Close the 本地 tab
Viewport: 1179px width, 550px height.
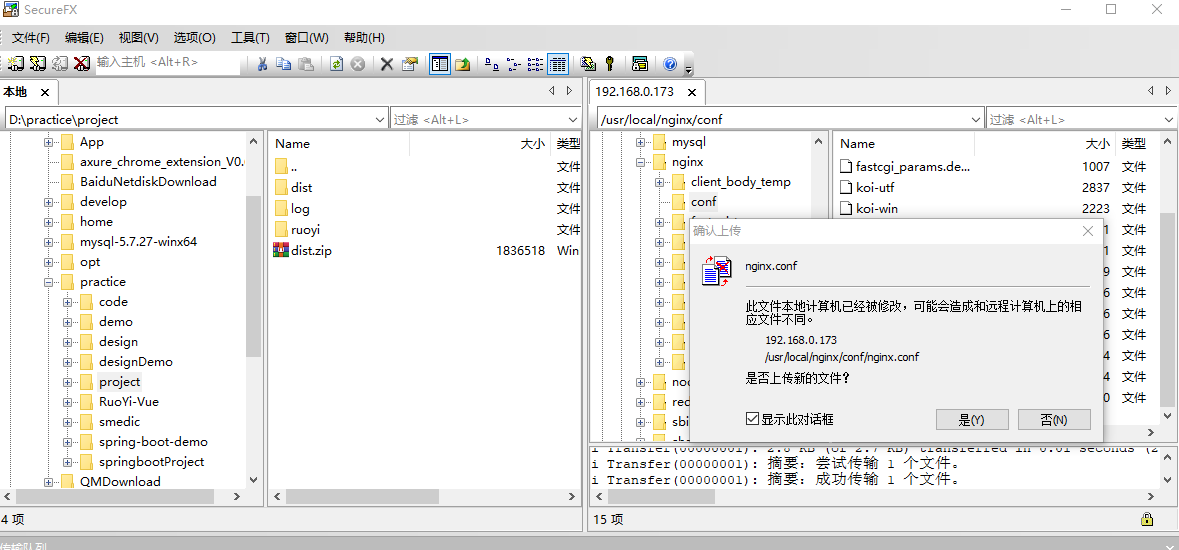point(45,93)
